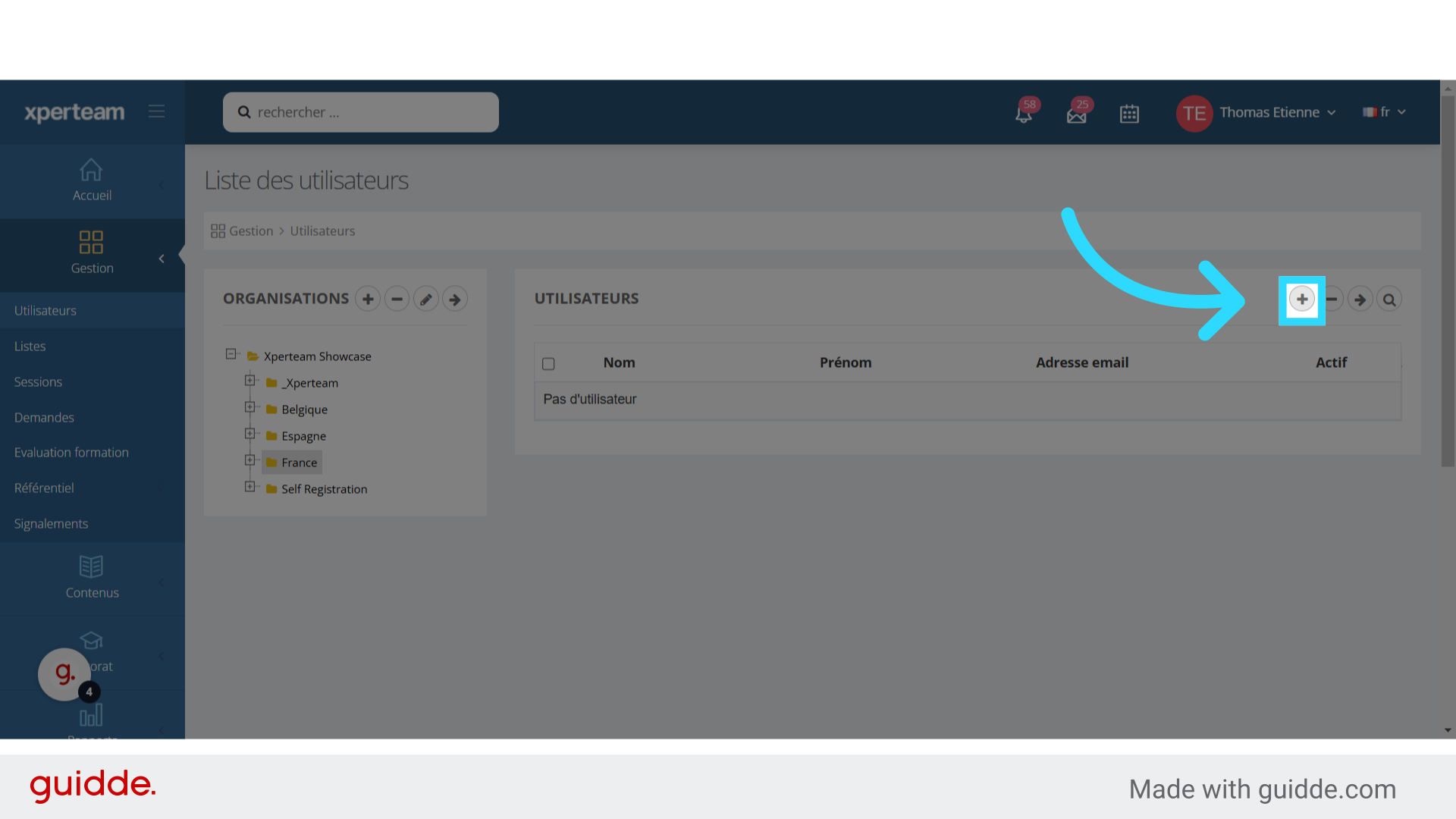Screen dimensions: 1456x819
Task: Toggle the hamburger menu icon
Action: (x=157, y=111)
